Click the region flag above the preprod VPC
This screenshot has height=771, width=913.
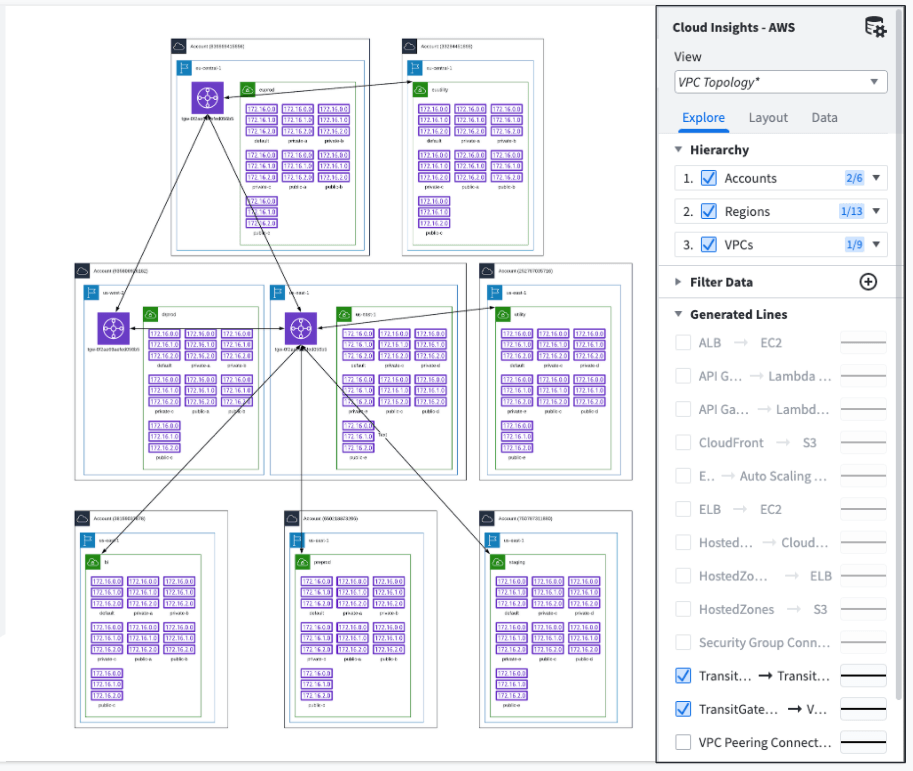point(297,540)
